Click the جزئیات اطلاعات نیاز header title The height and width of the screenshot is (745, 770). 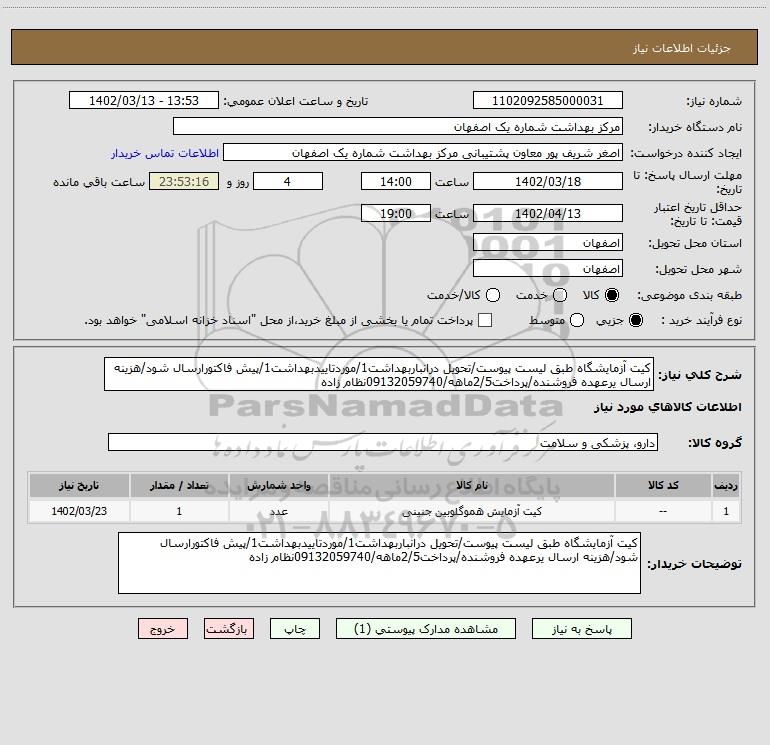click(x=682, y=48)
